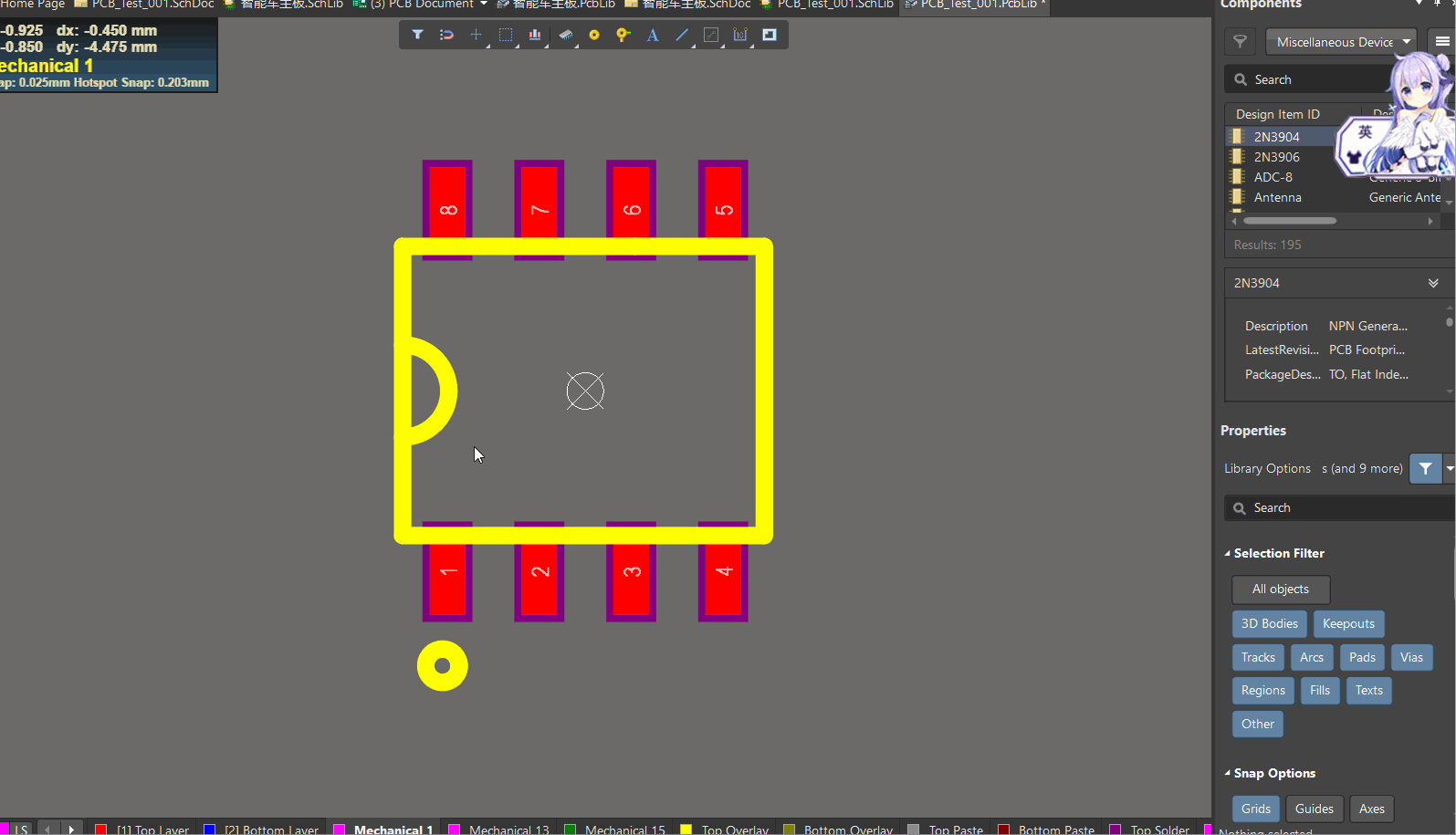Choose the Place String text tool
The height and width of the screenshot is (835, 1456).
tap(653, 35)
